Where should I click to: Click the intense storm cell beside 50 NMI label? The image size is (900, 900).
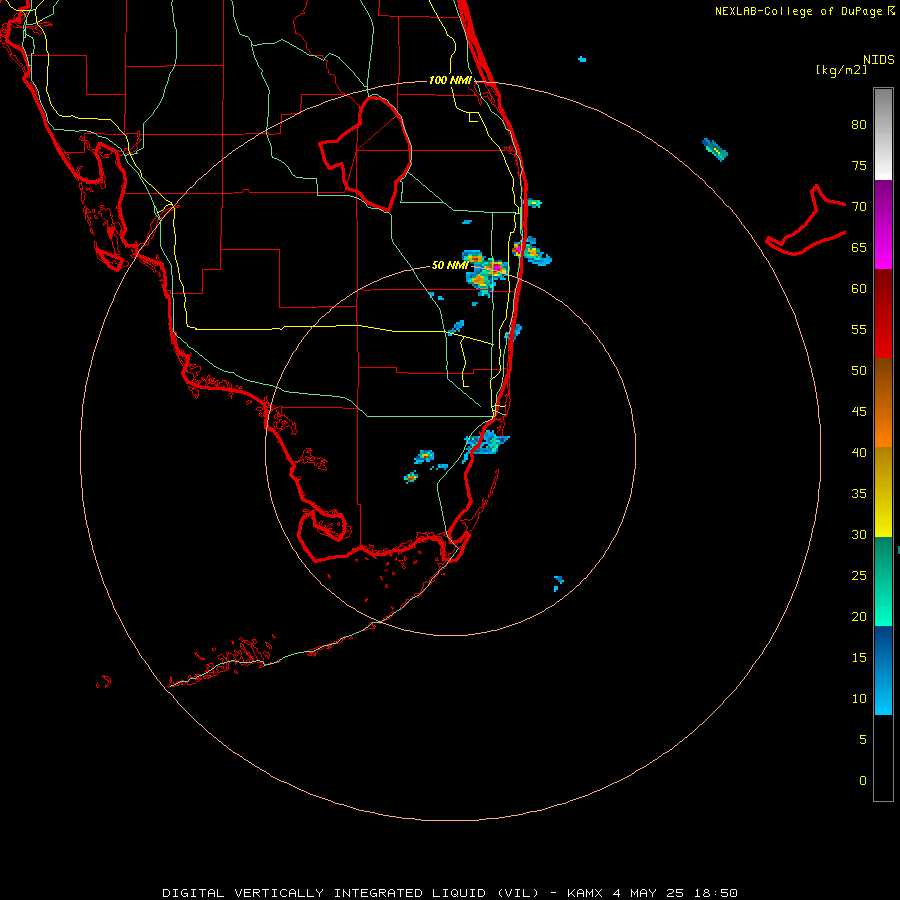(x=485, y=271)
